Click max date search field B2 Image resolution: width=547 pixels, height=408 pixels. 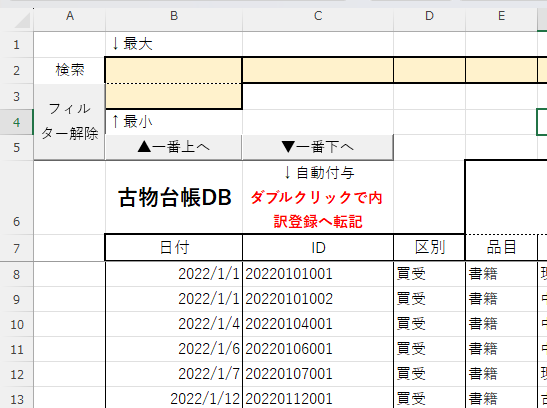click(173, 70)
